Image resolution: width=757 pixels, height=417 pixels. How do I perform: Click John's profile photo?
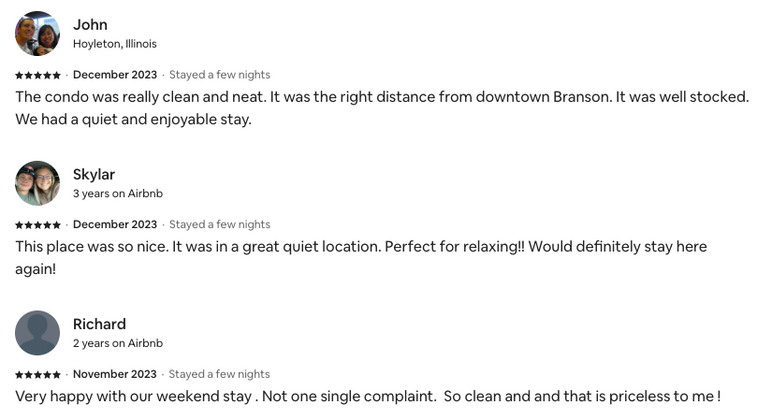[37, 33]
